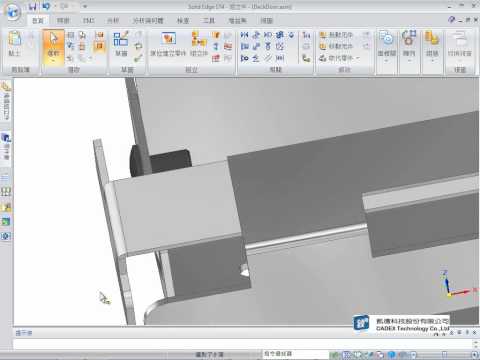Select the second icon in Relate top row
Screen dimensions: 480x360
click(256, 35)
